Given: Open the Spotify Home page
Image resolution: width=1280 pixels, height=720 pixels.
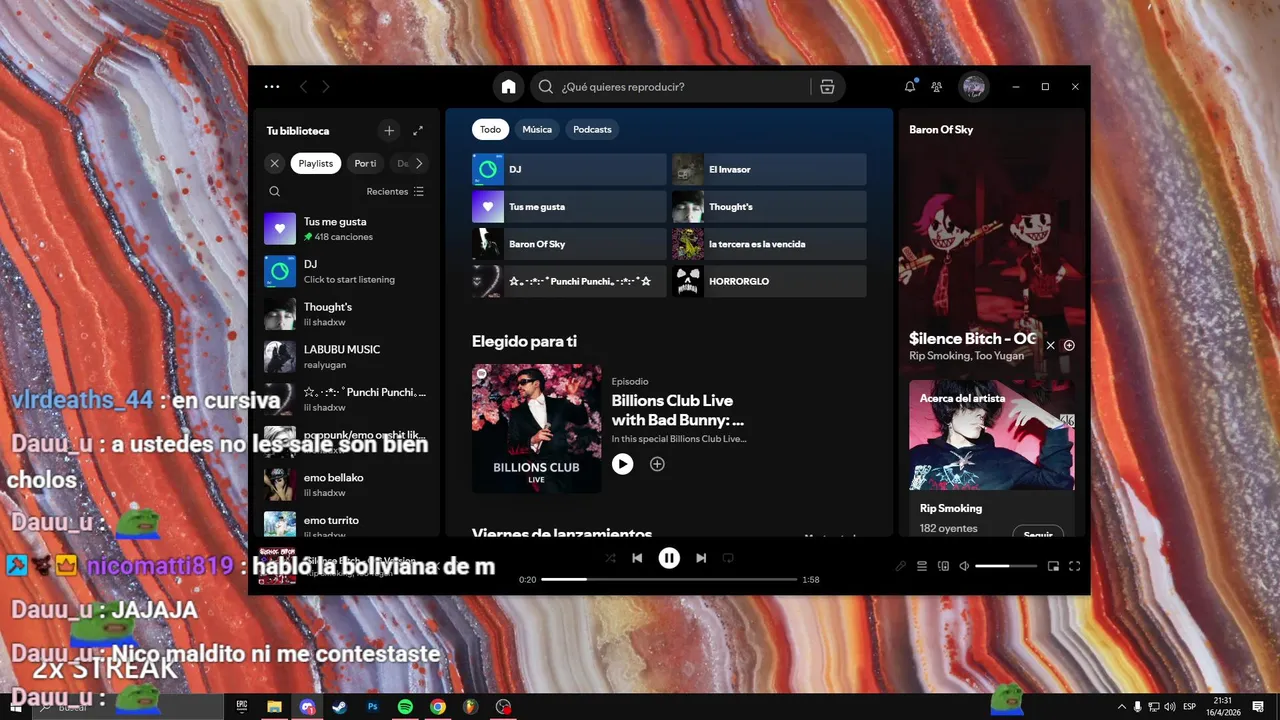Looking at the screenshot, I should point(508,87).
